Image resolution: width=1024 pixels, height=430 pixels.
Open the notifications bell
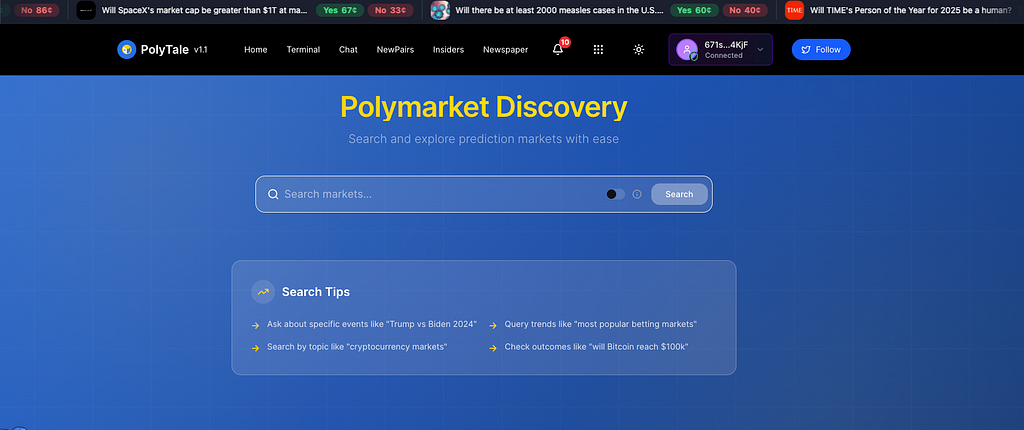pos(558,50)
